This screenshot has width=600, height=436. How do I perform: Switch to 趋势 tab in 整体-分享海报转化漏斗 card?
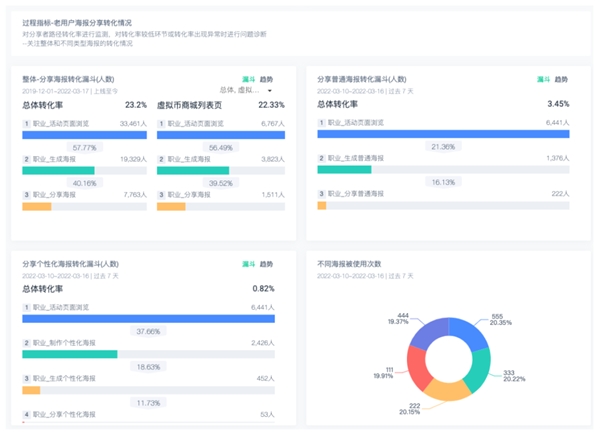pyautogui.click(x=266, y=78)
